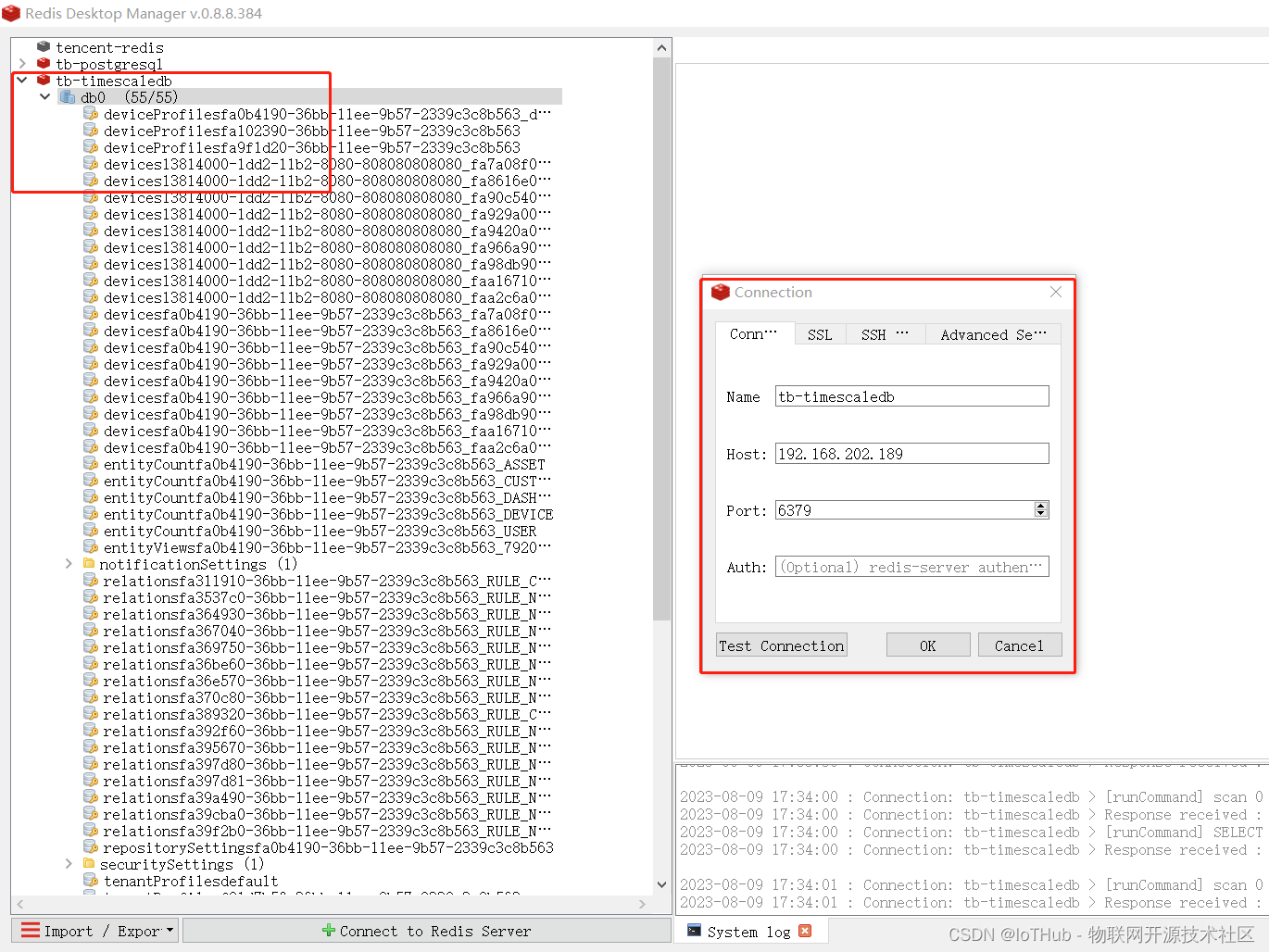Click key icon of entityCount ASSET entry
The image size is (1269, 952).
[x=91, y=463]
